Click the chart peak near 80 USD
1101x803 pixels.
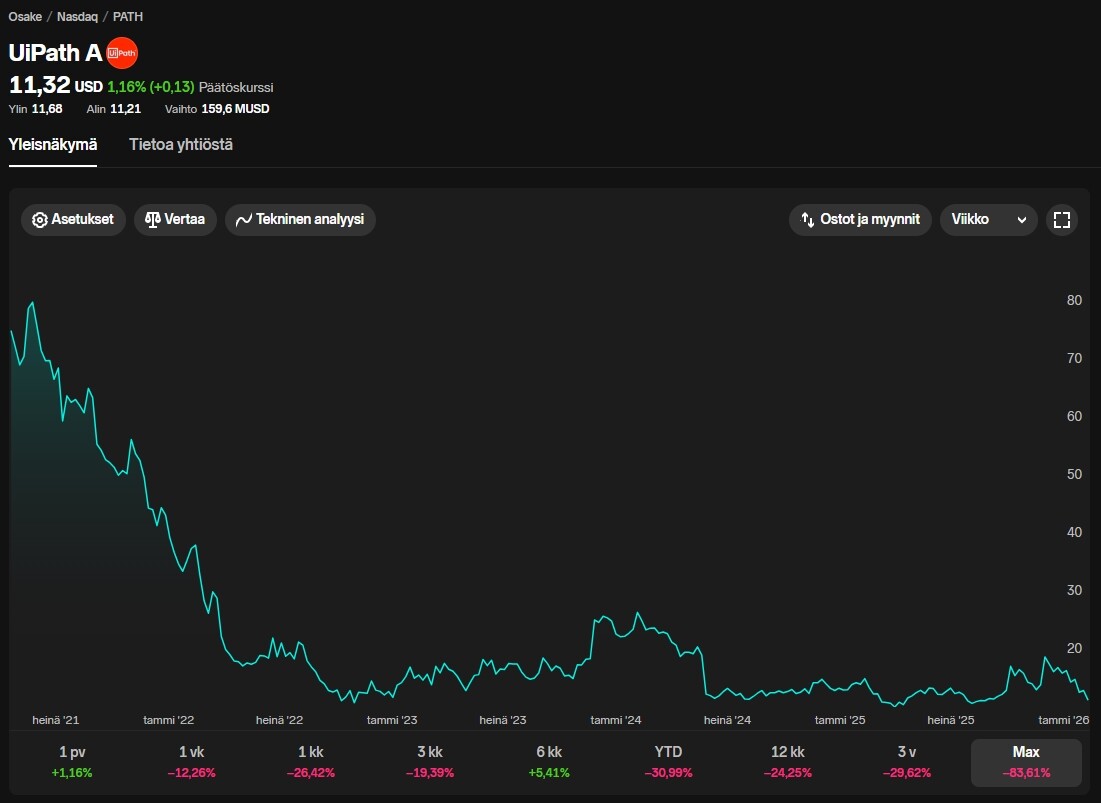tap(33, 302)
